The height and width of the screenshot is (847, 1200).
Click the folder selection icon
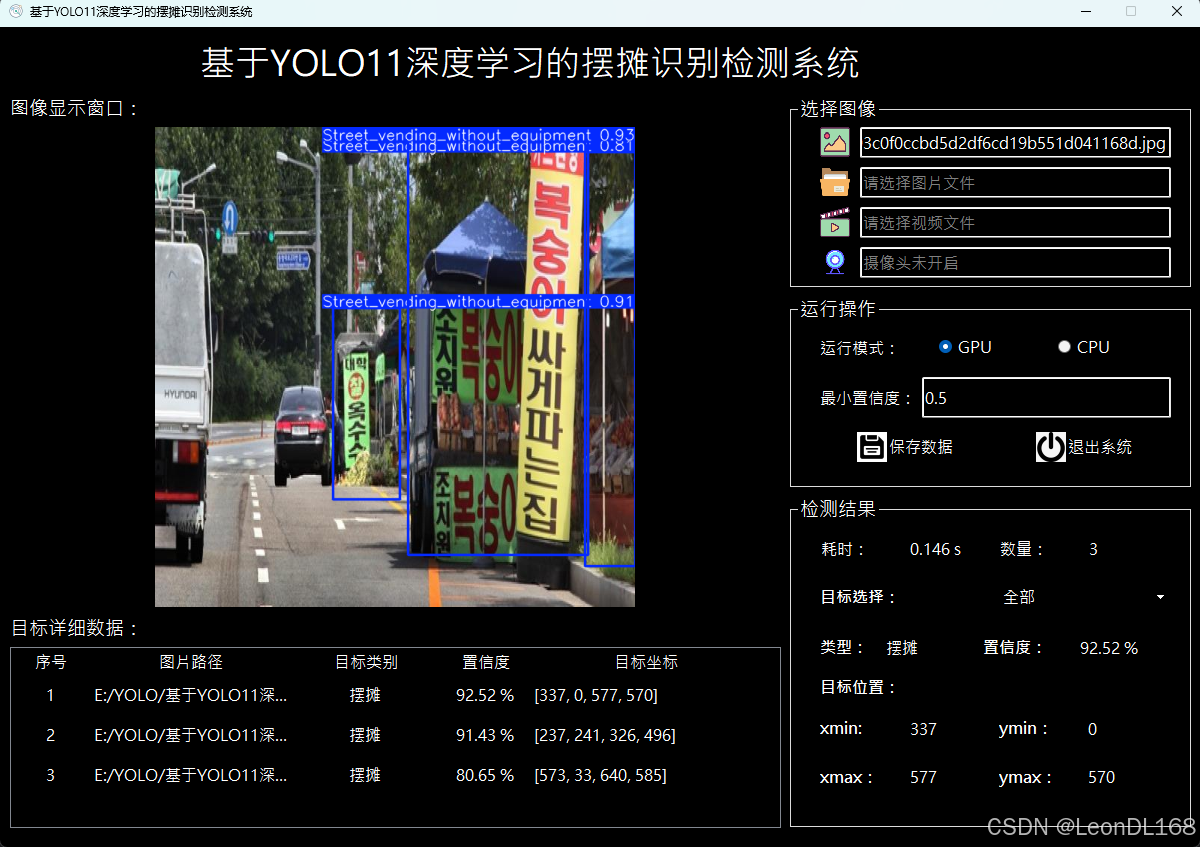835,182
